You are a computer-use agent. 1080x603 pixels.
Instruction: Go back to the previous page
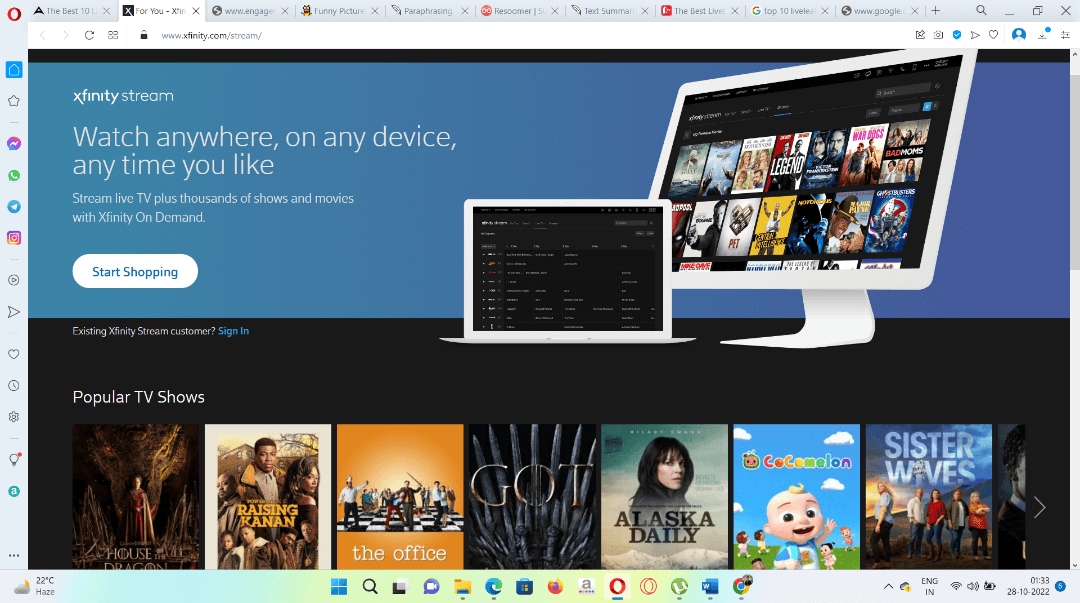[x=43, y=35]
